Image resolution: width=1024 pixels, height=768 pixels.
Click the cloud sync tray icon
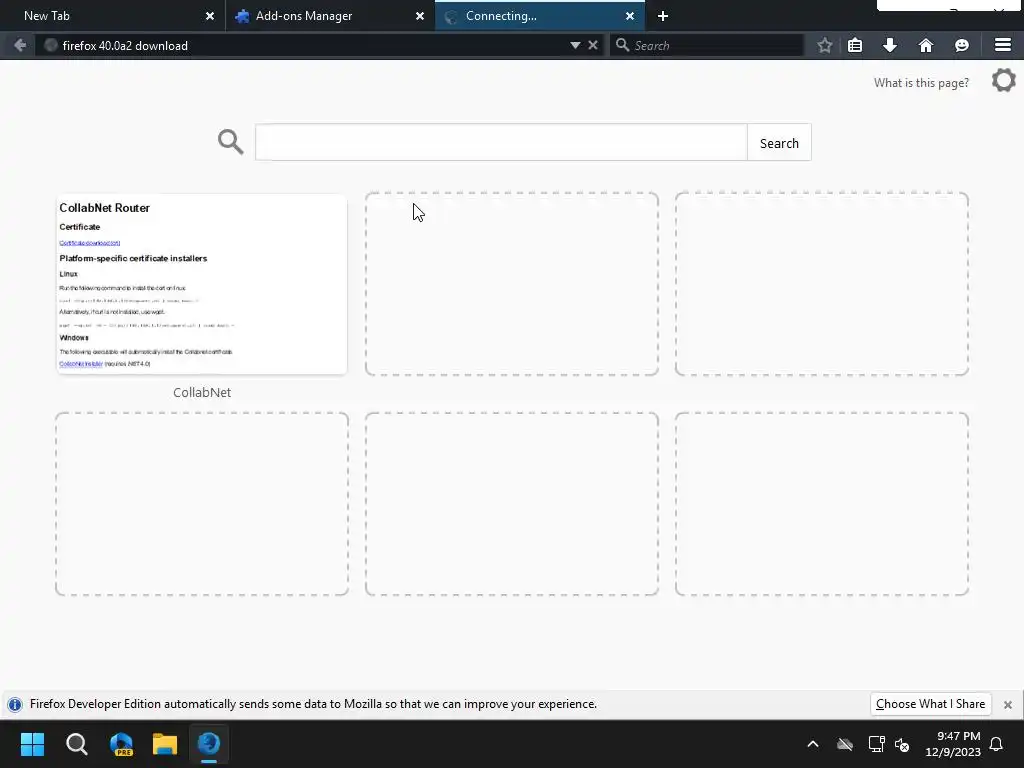pyautogui.click(x=844, y=744)
